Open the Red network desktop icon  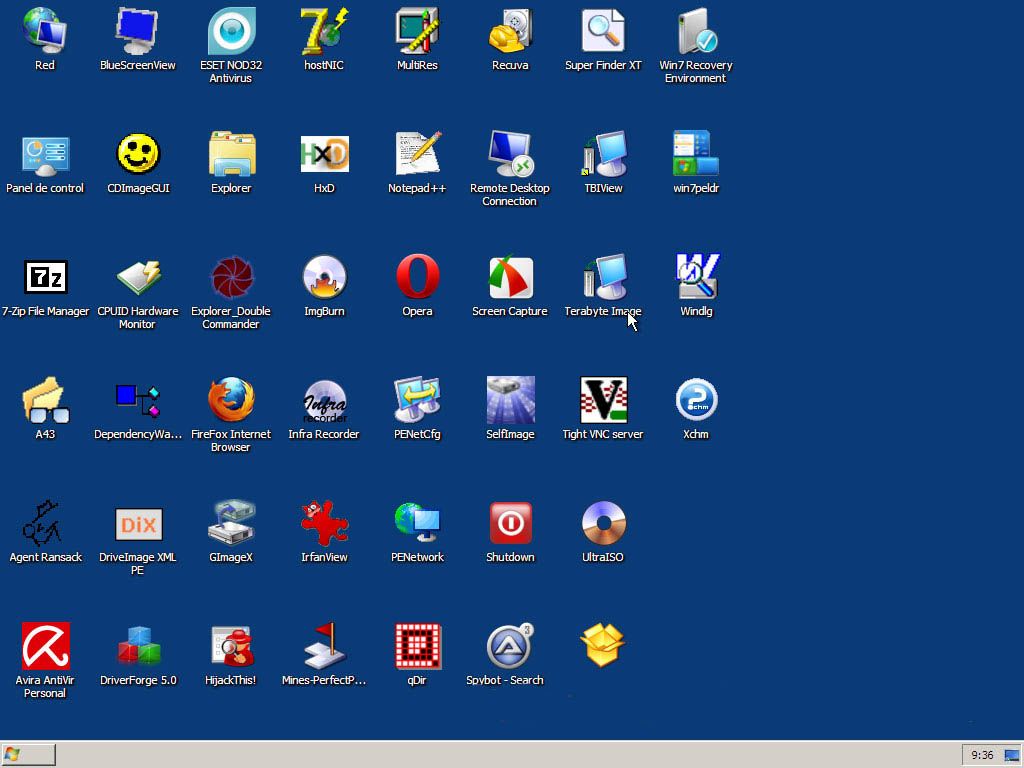coord(44,31)
